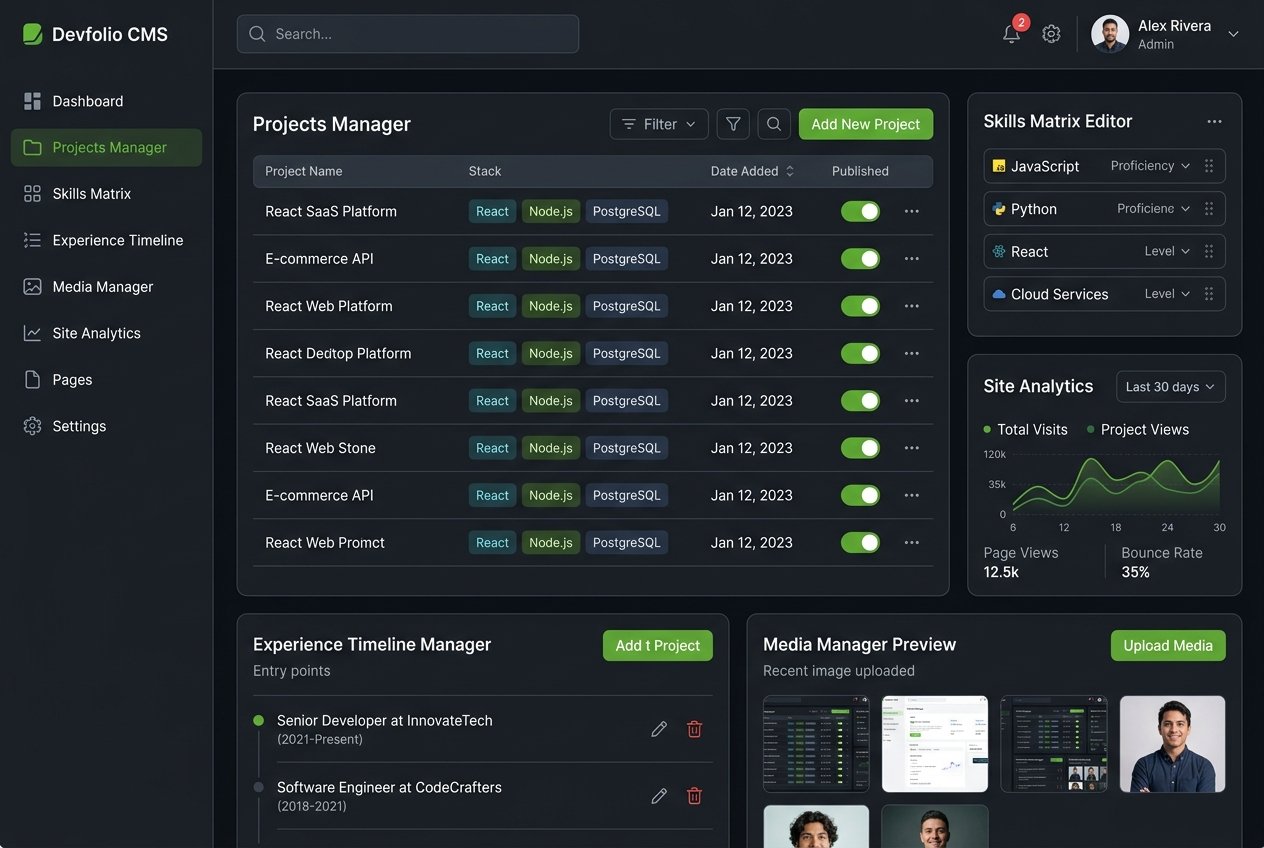Image resolution: width=1264 pixels, height=848 pixels.
Task: Open the Filter dropdown in Projects Manager
Action: pyautogui.click(x=659, y=124)
